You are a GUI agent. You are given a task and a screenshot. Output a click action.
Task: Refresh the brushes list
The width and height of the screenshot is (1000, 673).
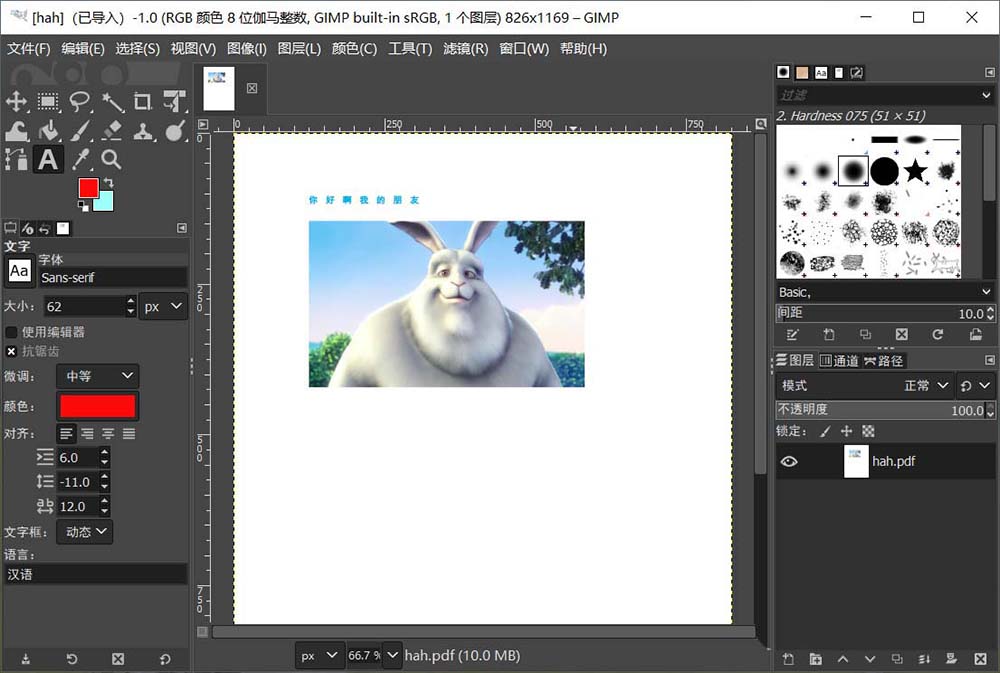coord(938,334)
